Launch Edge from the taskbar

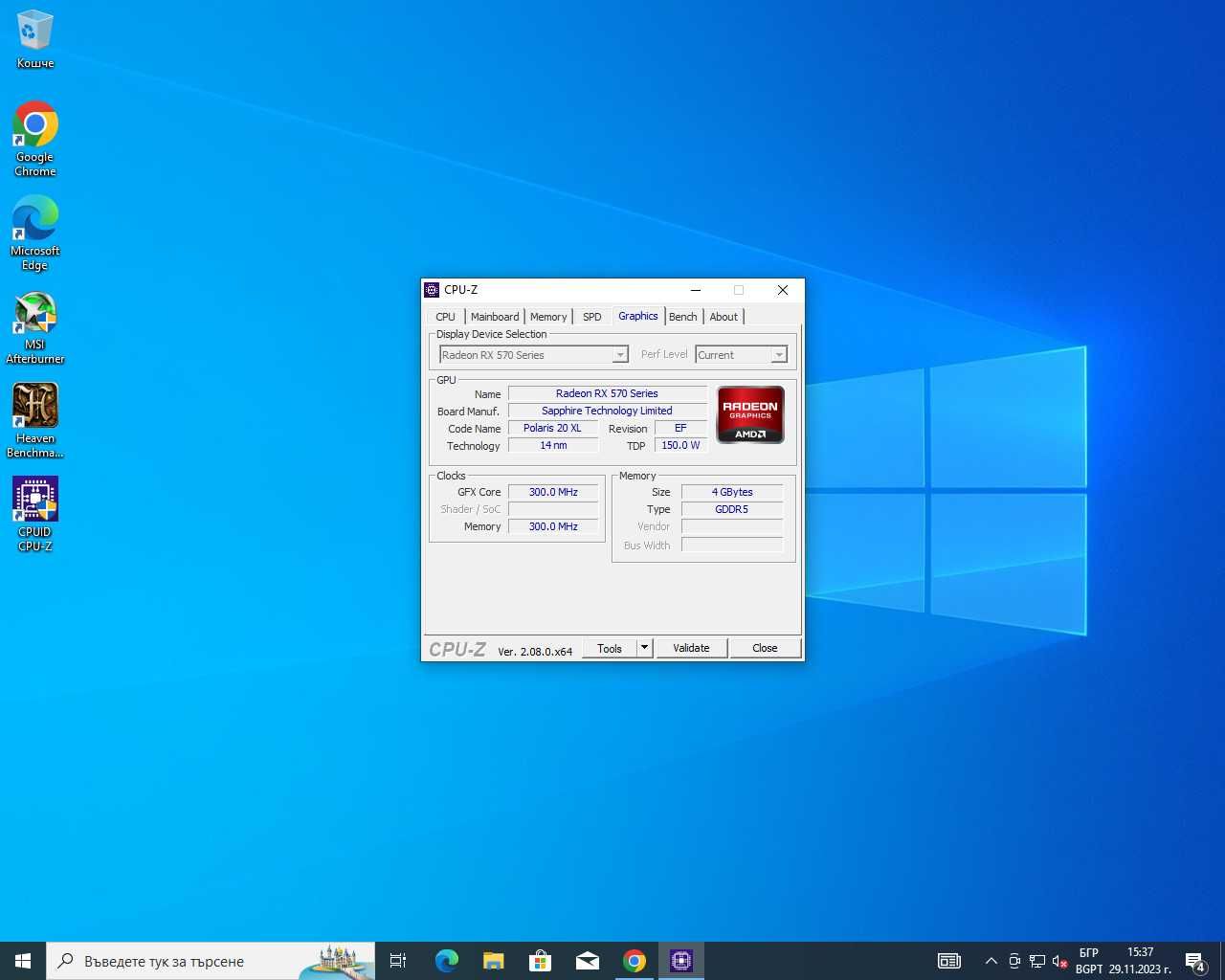pyautogui.click(x=447, y=961)
